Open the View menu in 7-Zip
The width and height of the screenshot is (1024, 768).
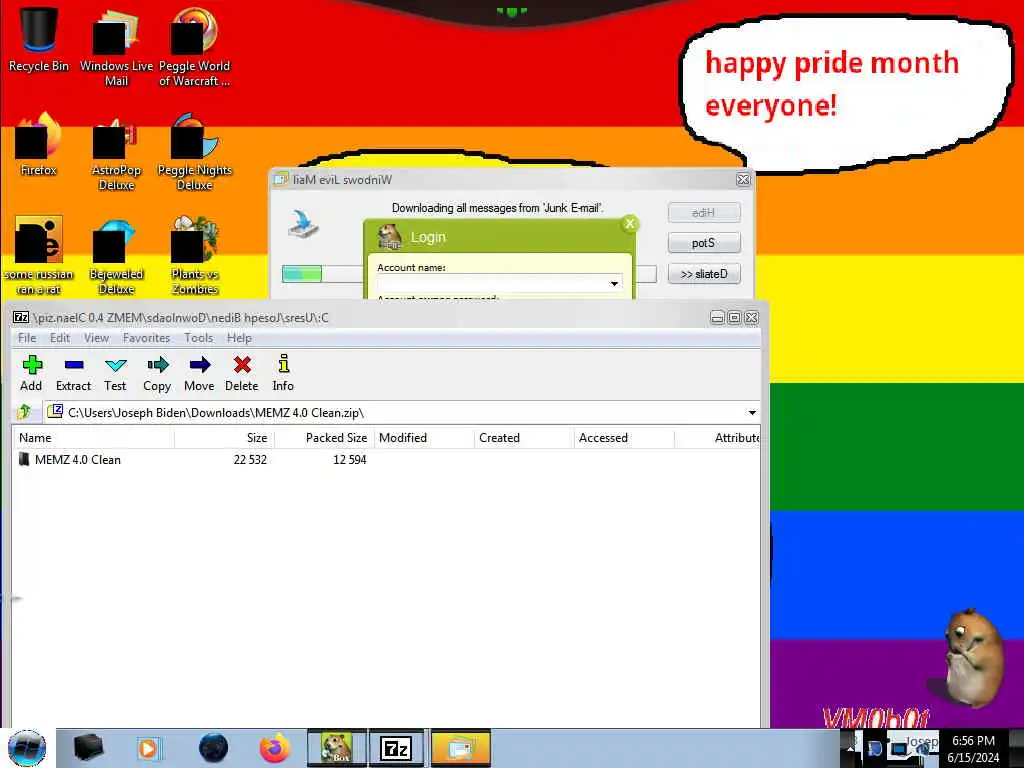tap(96, 338)
